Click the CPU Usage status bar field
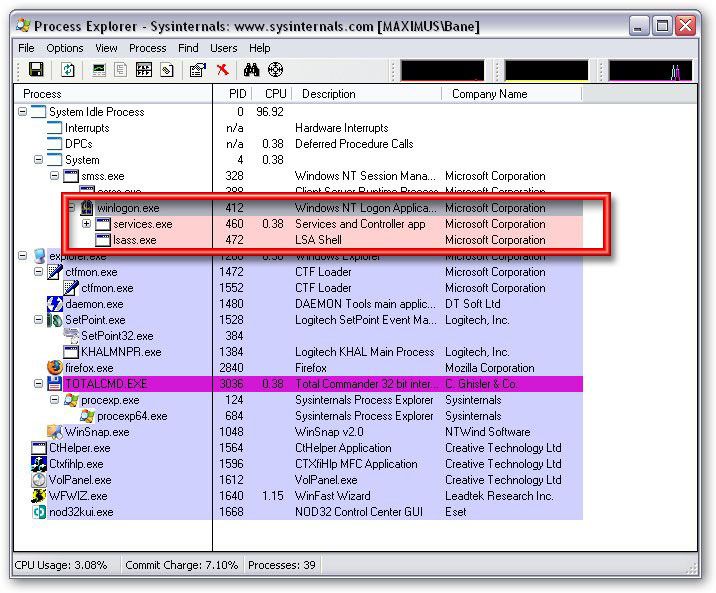 click(67, 565)
